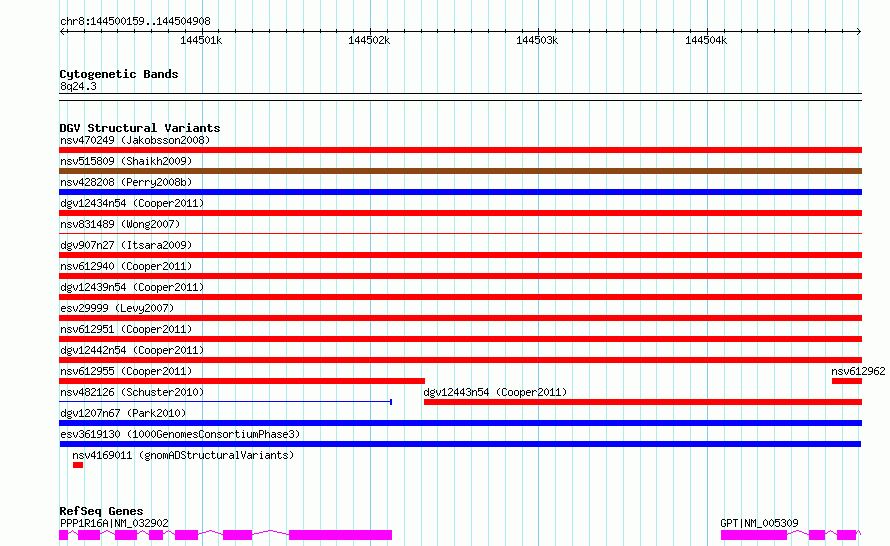Screen dimensions: 890x546
Task: Open the PPP1R16A|NM_032902 gene label
Action: (114, 523)
